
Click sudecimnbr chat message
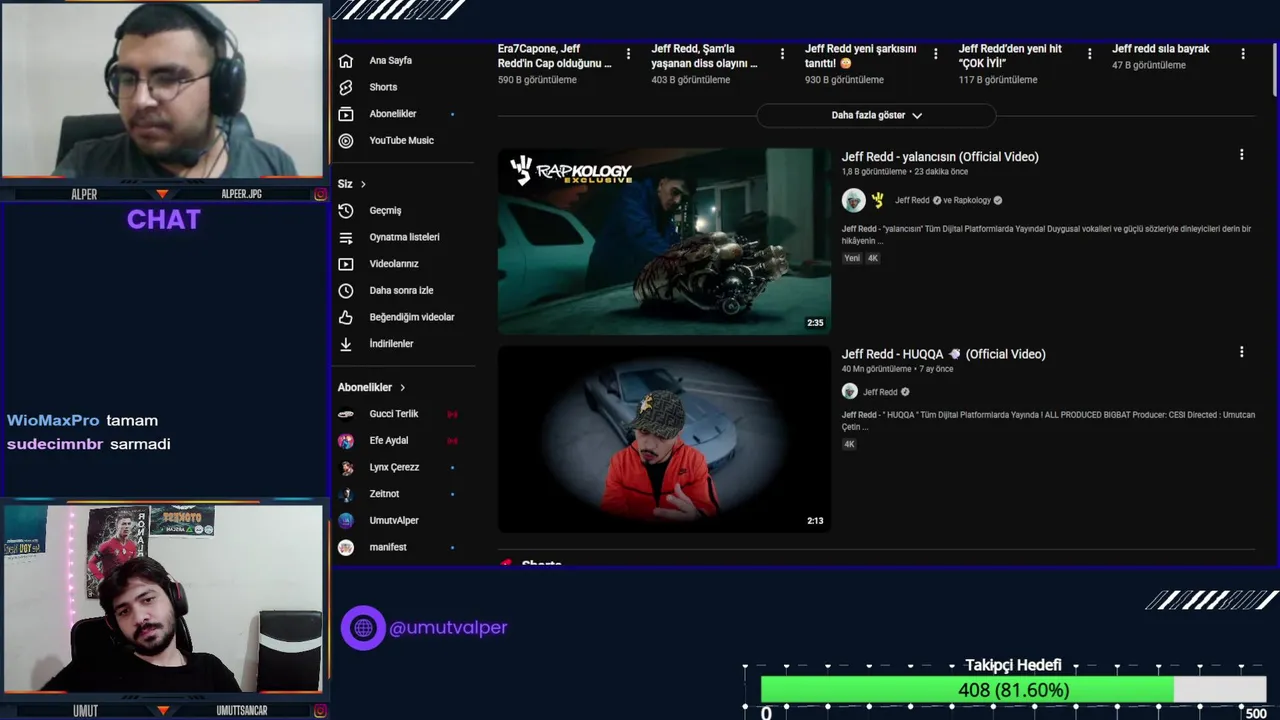89,444
